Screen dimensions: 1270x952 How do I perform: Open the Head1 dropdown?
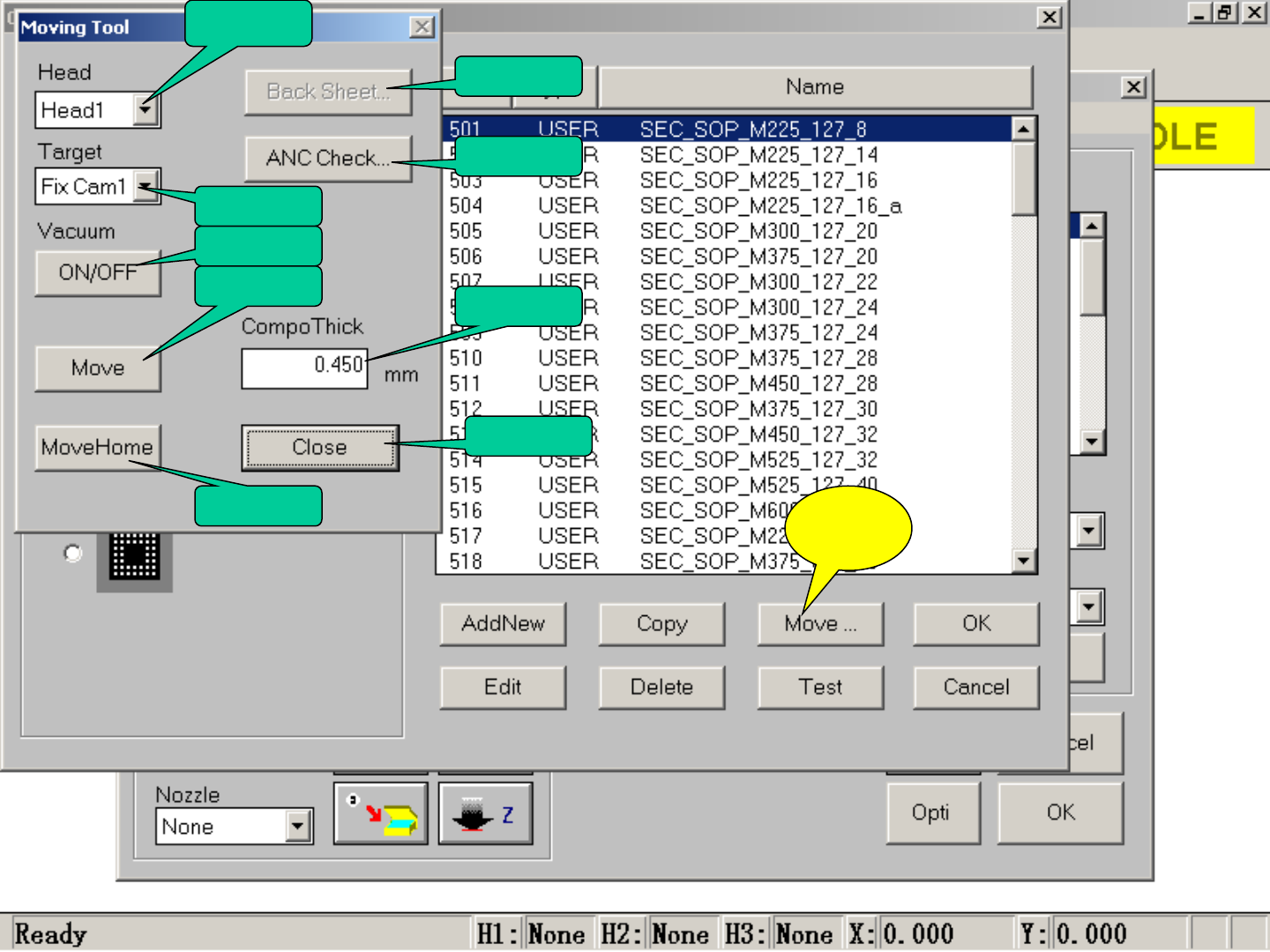pyautogui.click(x=146, y=110)
